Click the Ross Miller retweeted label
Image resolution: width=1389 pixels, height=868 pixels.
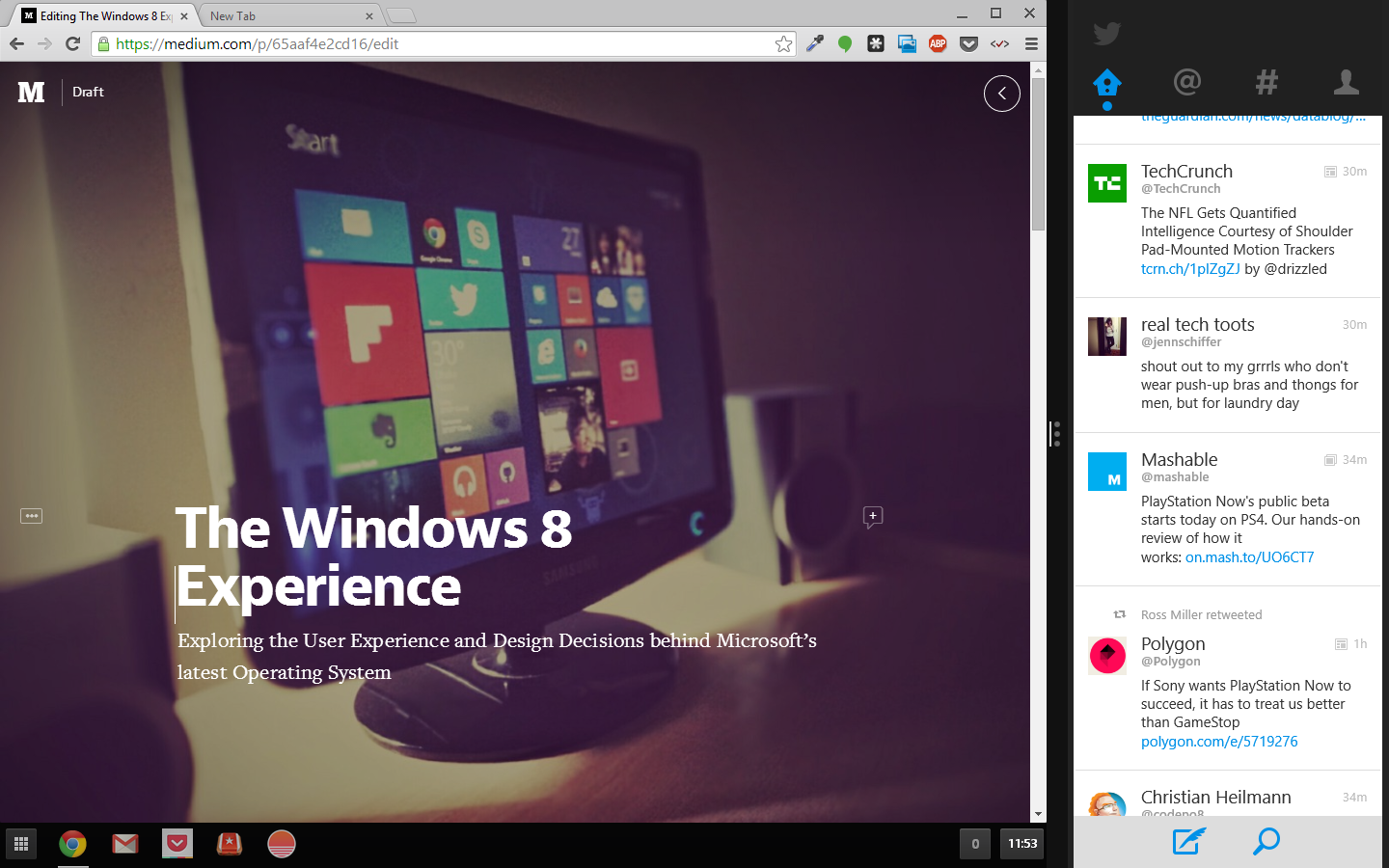click(x=1201, y=615)
